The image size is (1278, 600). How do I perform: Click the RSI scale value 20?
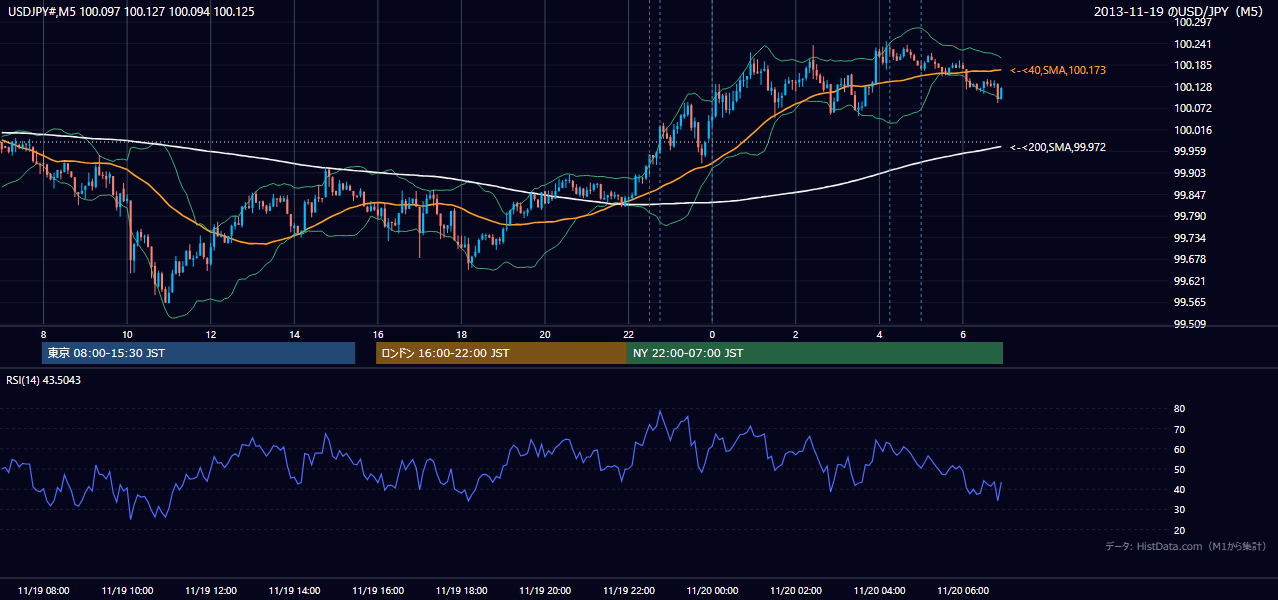(1179, 530)
